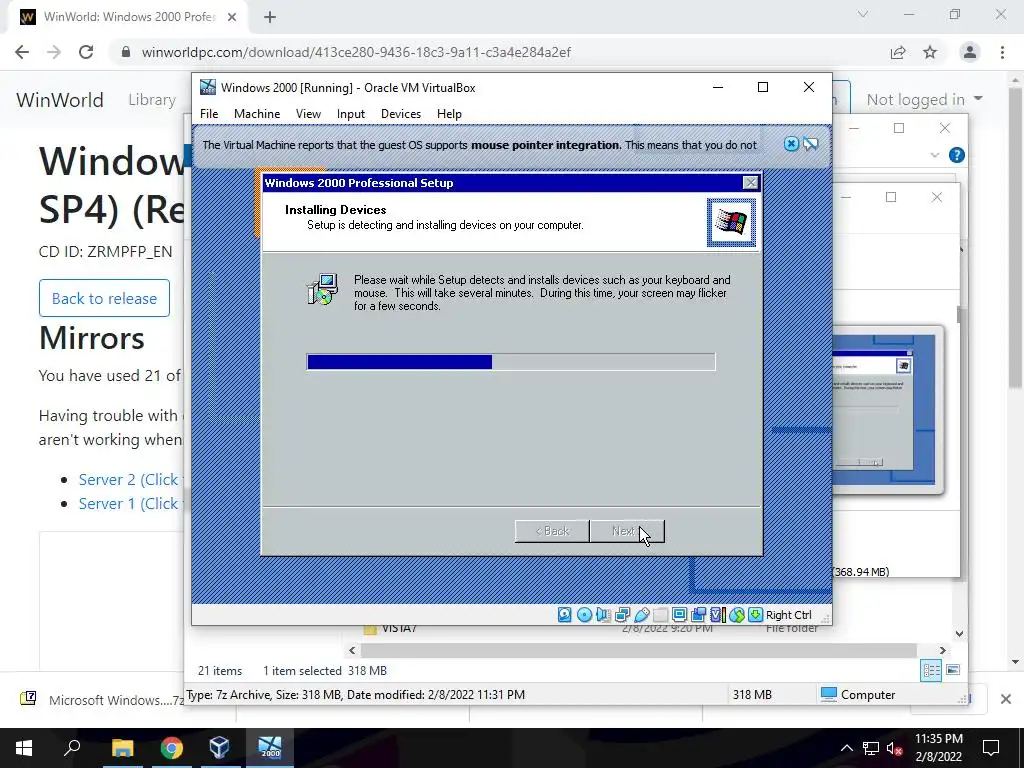Click the Next button in Windows 2000 Setup

[627, 531]
